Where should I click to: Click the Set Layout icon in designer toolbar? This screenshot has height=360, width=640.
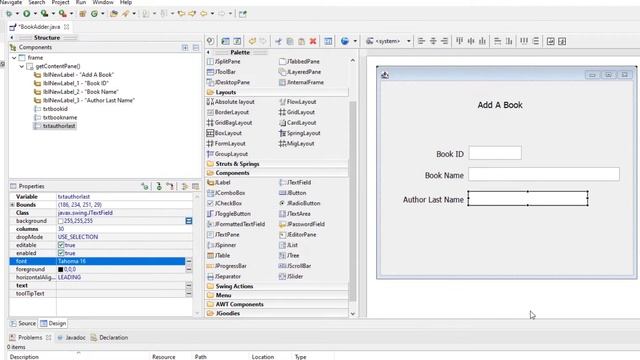[x=328, y=41]
